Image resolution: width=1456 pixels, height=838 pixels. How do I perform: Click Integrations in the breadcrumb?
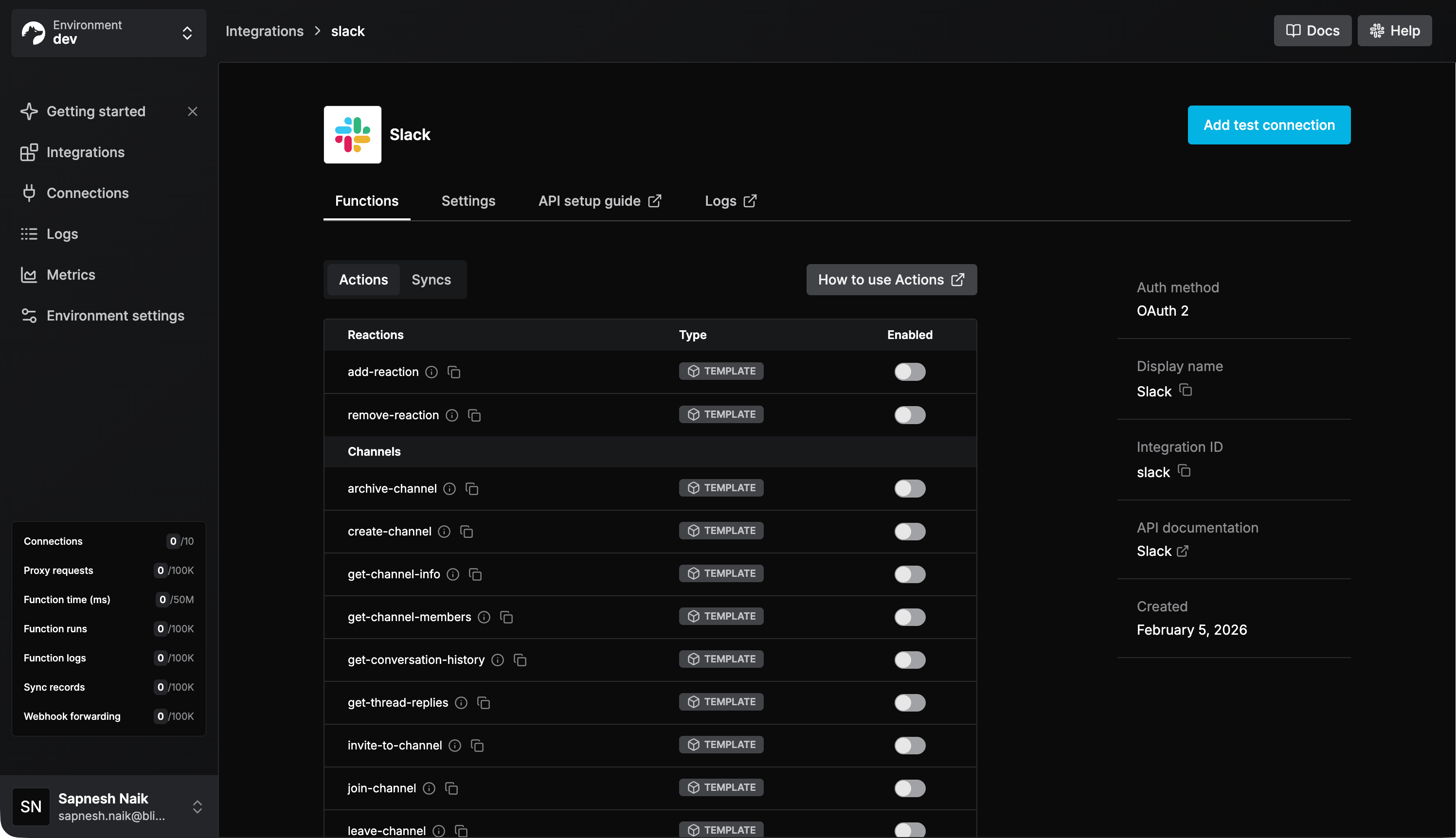(x=264, y=31)
